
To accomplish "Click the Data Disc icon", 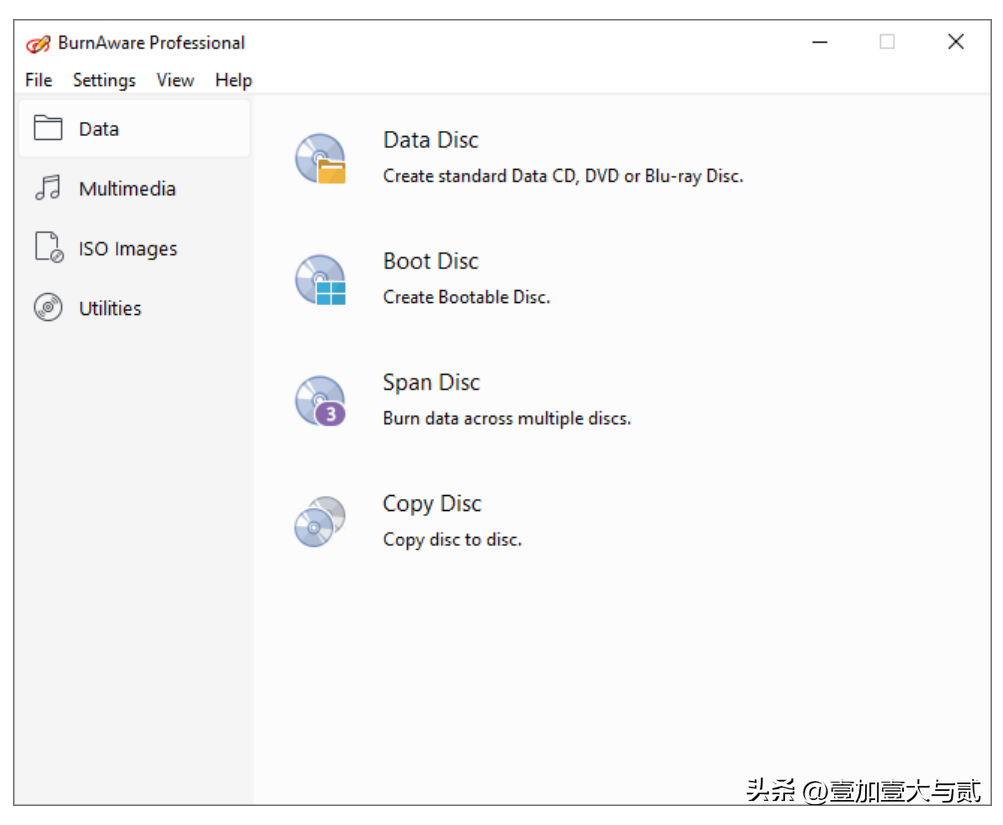I will pos(320,159).
